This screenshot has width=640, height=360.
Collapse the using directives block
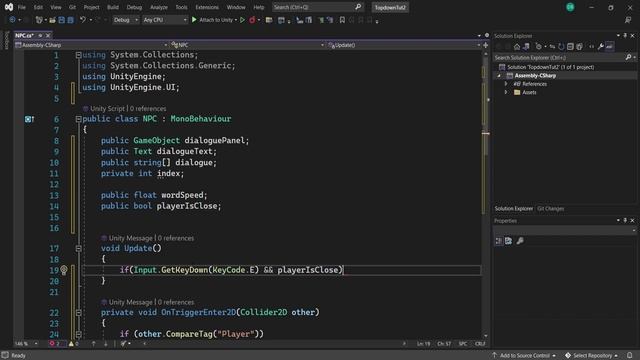pyautogui.click(x=78, y=55)
